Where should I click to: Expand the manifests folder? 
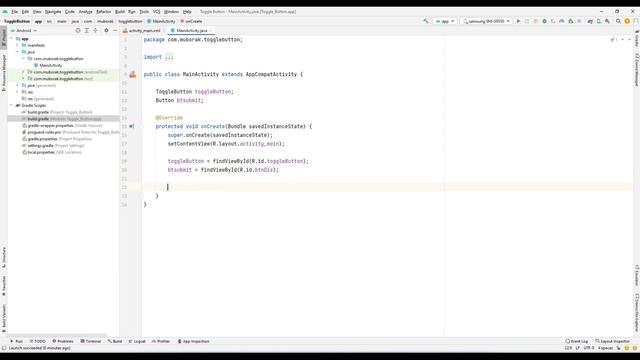pyautogui.click(x=17, y=45)
